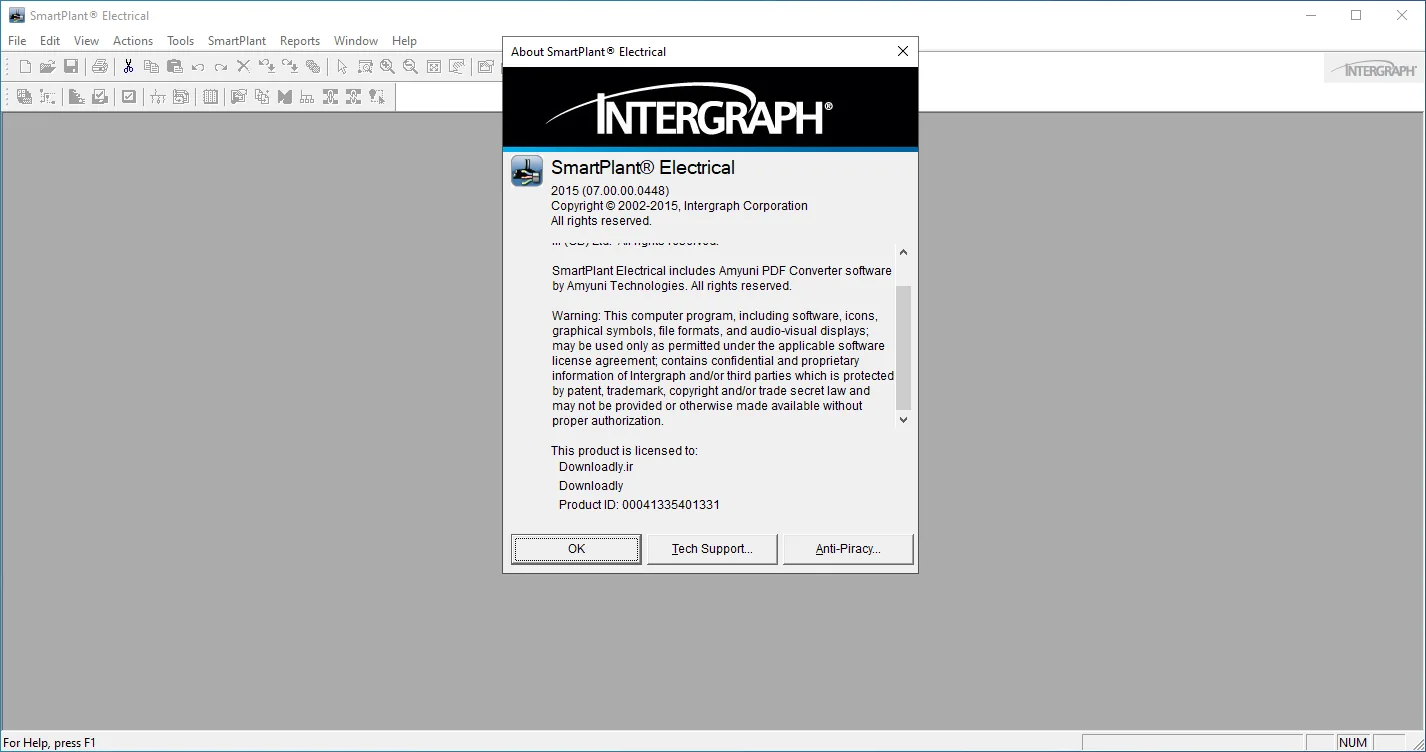The image size is (1426, 752).
Task: Click the lone checkbox toolbar icon
Action: point(129,97)
